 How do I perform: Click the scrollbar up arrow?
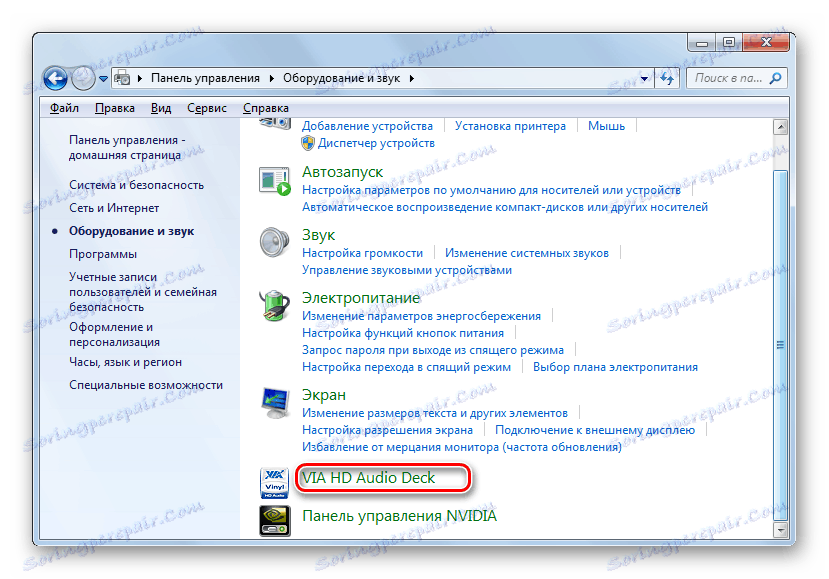click(x=780, y=127)
